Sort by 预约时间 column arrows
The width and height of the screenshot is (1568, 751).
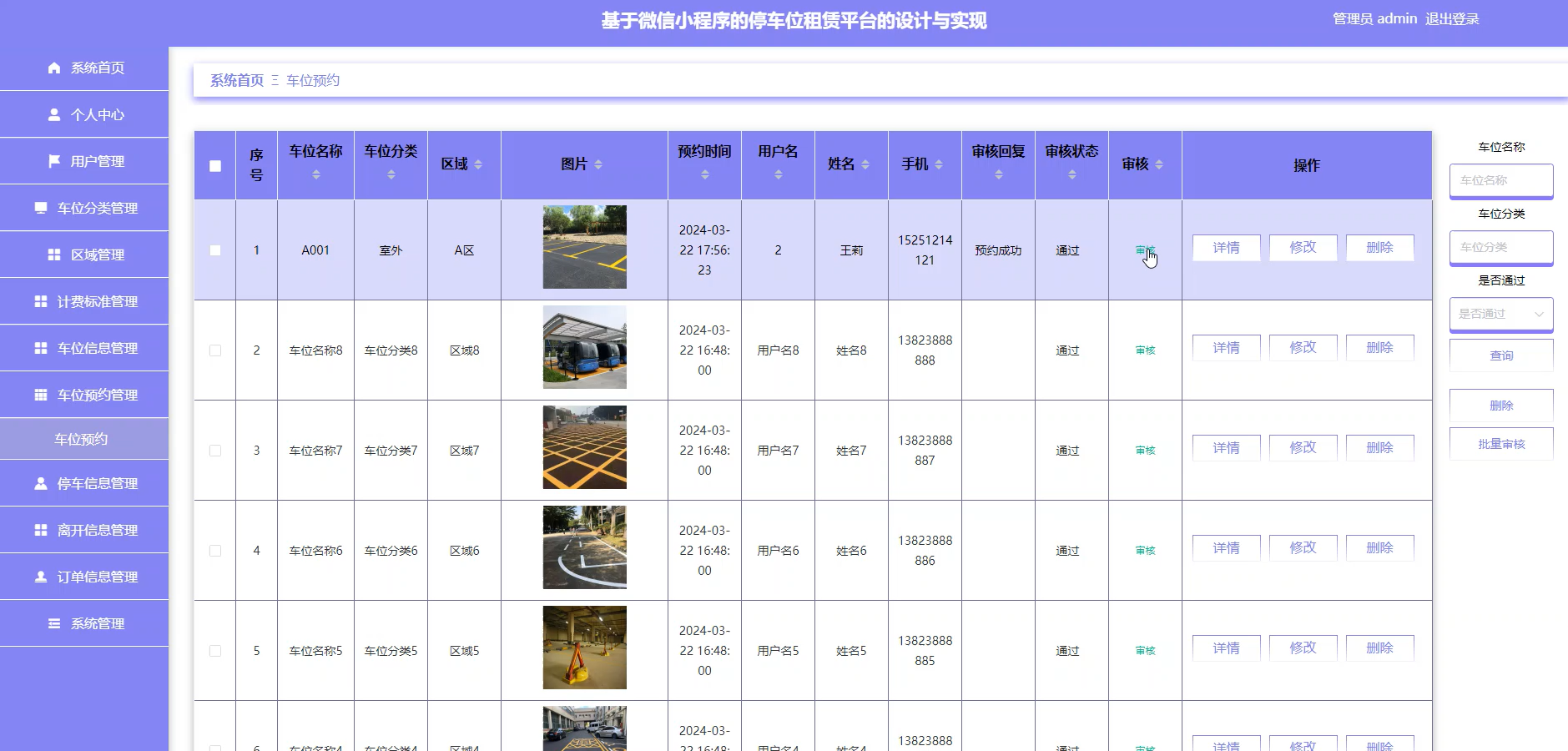pyautogui.click(x=705, y=174)
